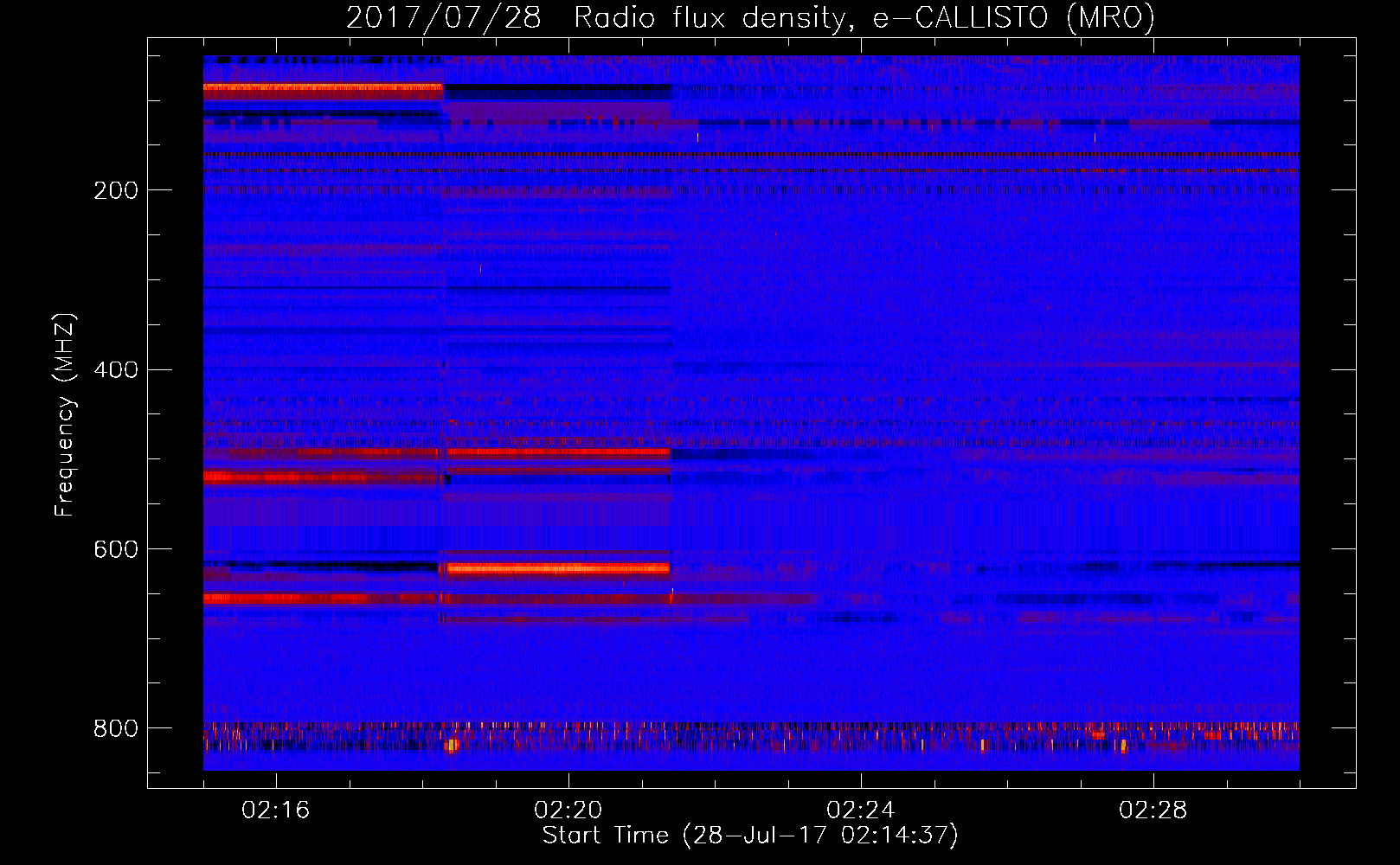Click the 600 frequency tick label
This screenshot has width=1400, height=865.
pos(116,549)
